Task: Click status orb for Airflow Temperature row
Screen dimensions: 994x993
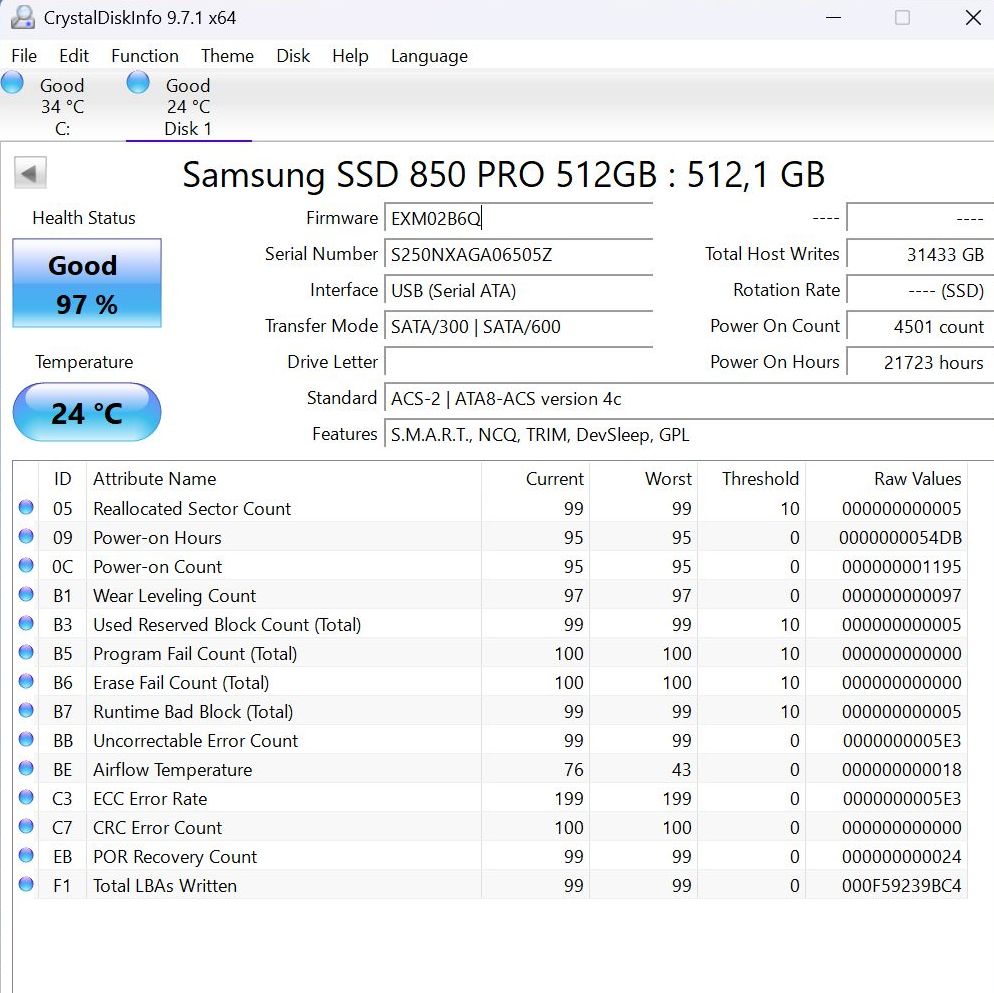Action: pyautogui.click(x=26, y=769)
